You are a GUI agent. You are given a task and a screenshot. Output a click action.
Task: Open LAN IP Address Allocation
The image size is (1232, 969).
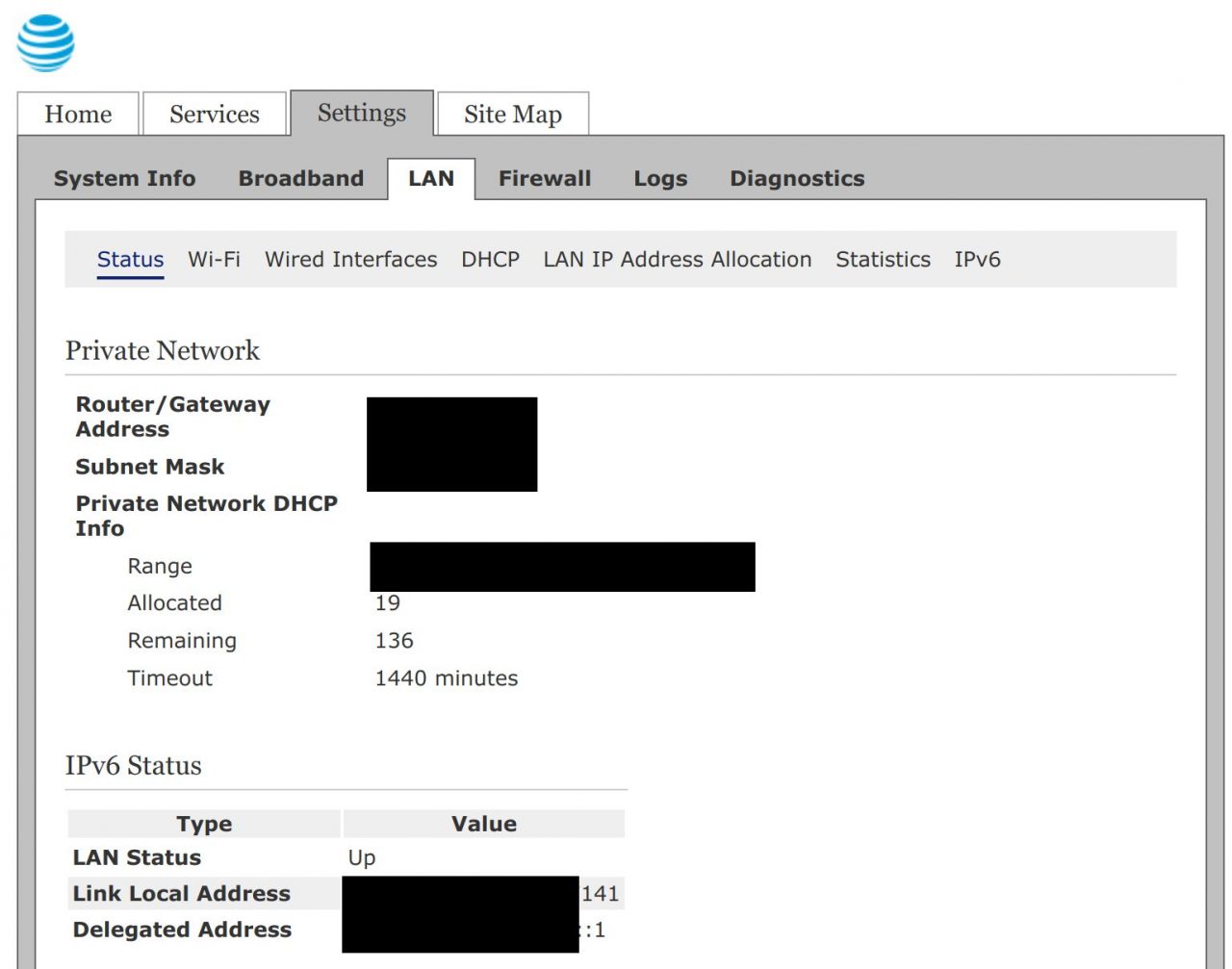678,259
